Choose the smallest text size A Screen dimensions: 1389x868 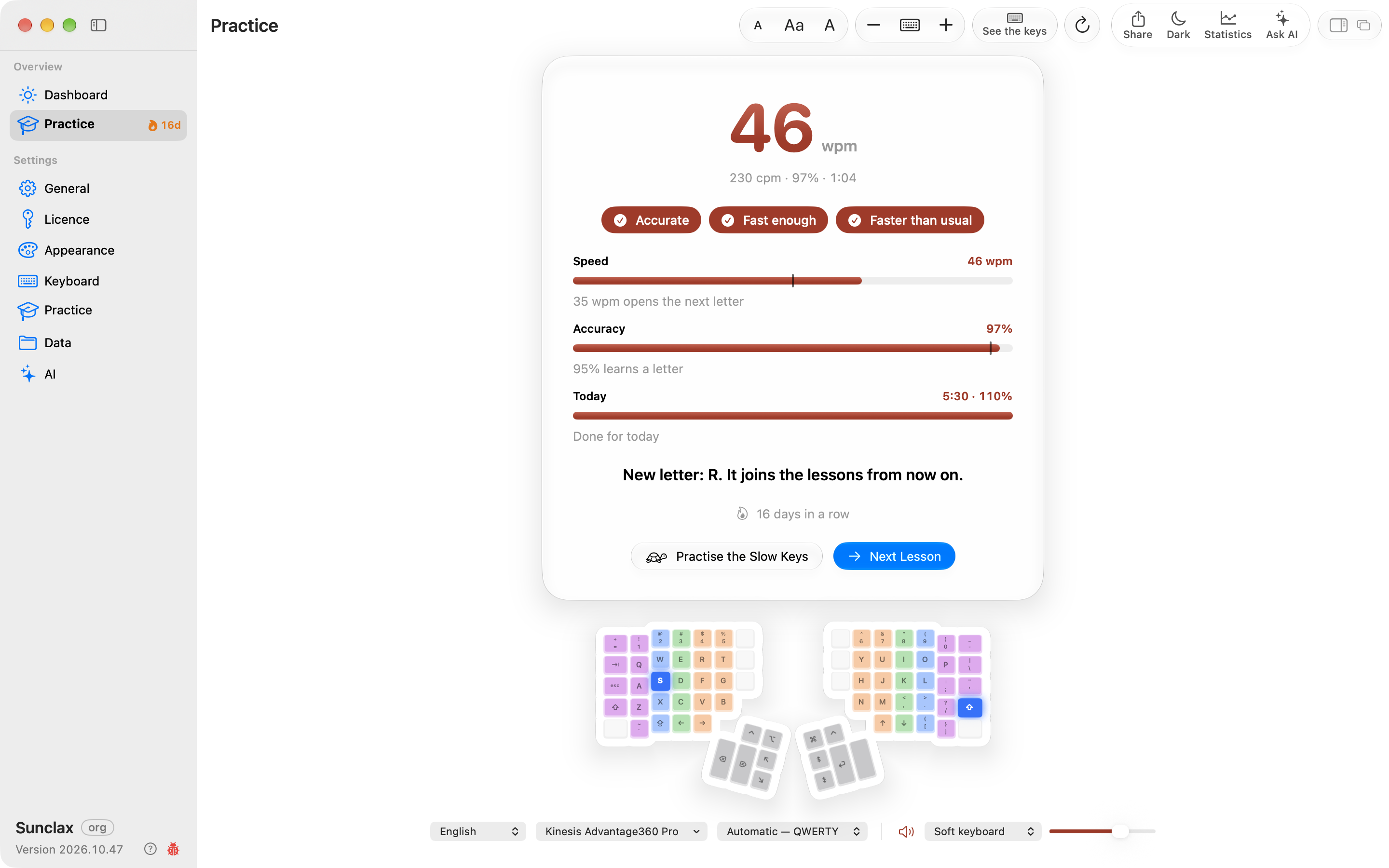[758, 25]
